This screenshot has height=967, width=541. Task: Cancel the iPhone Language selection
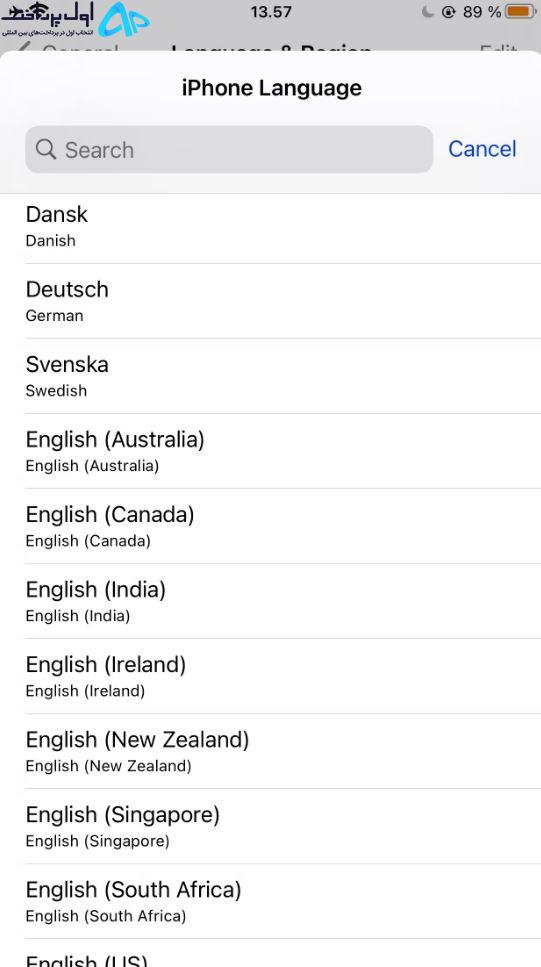point(482,149)
